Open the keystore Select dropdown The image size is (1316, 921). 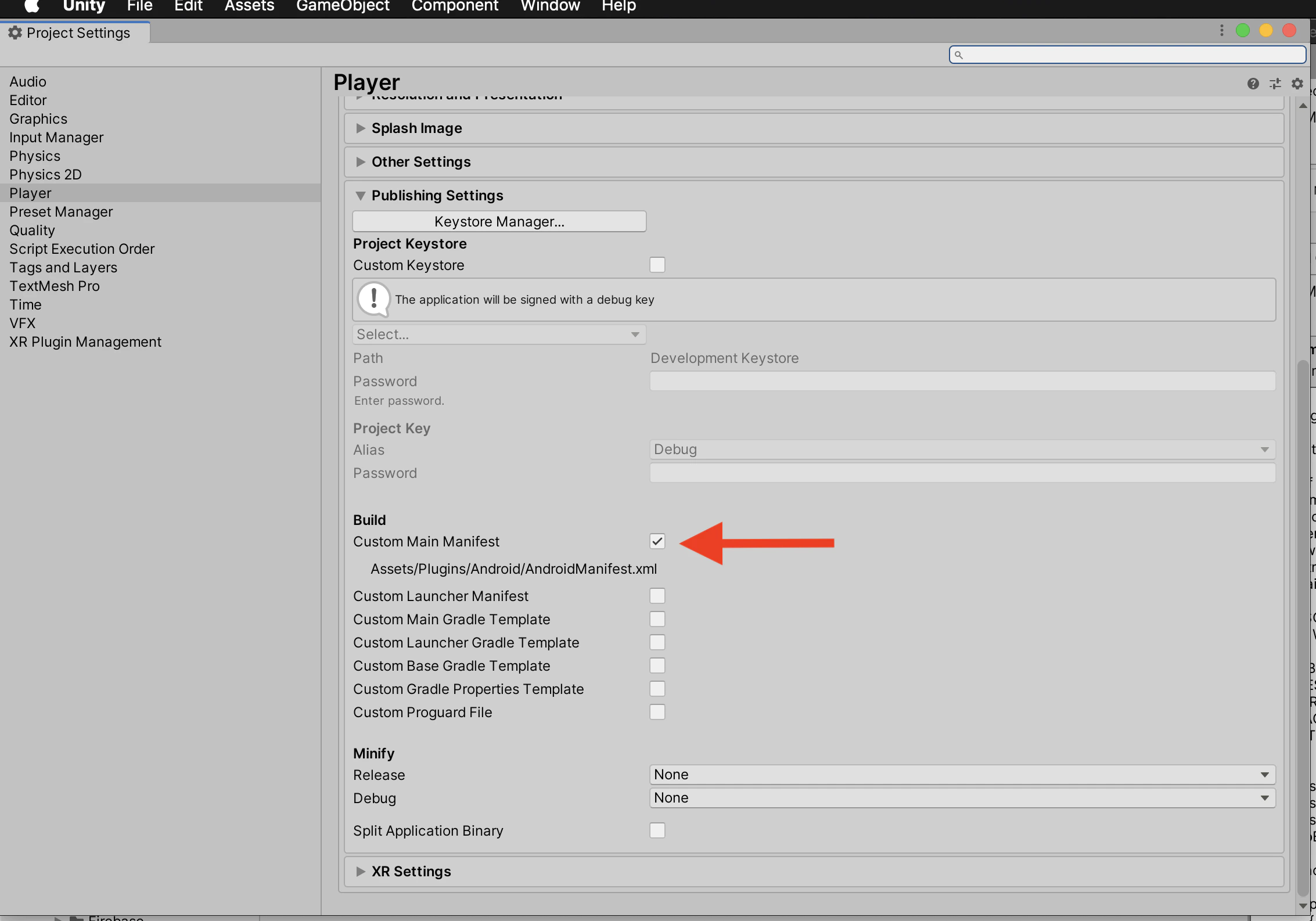[x=498, y=334]
